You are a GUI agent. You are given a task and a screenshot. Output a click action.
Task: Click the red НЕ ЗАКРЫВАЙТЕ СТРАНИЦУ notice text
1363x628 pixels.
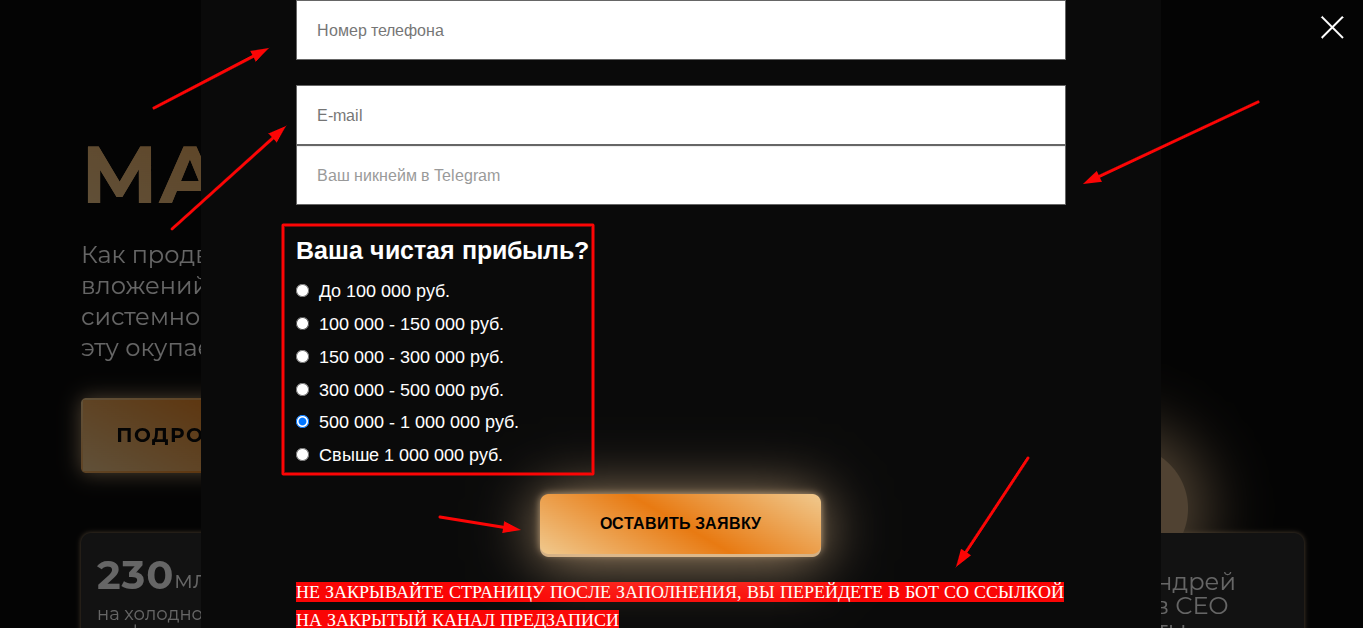(680, 605)
